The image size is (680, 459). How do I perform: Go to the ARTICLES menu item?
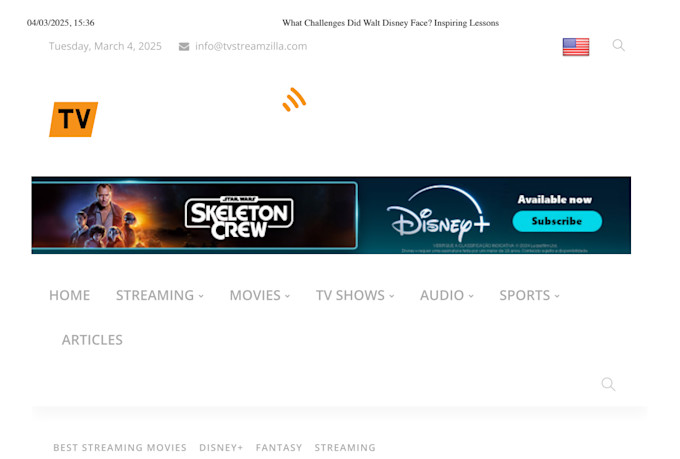point(92,340)
